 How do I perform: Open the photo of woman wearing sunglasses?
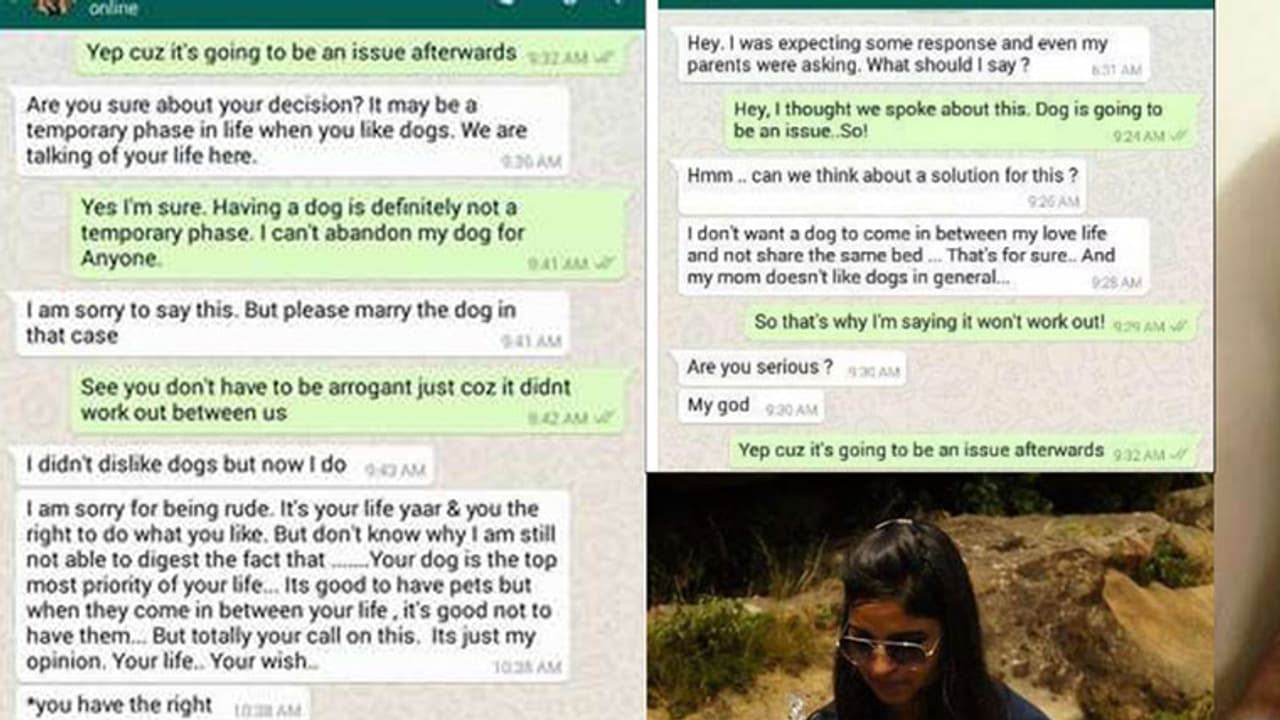(930, 597)
